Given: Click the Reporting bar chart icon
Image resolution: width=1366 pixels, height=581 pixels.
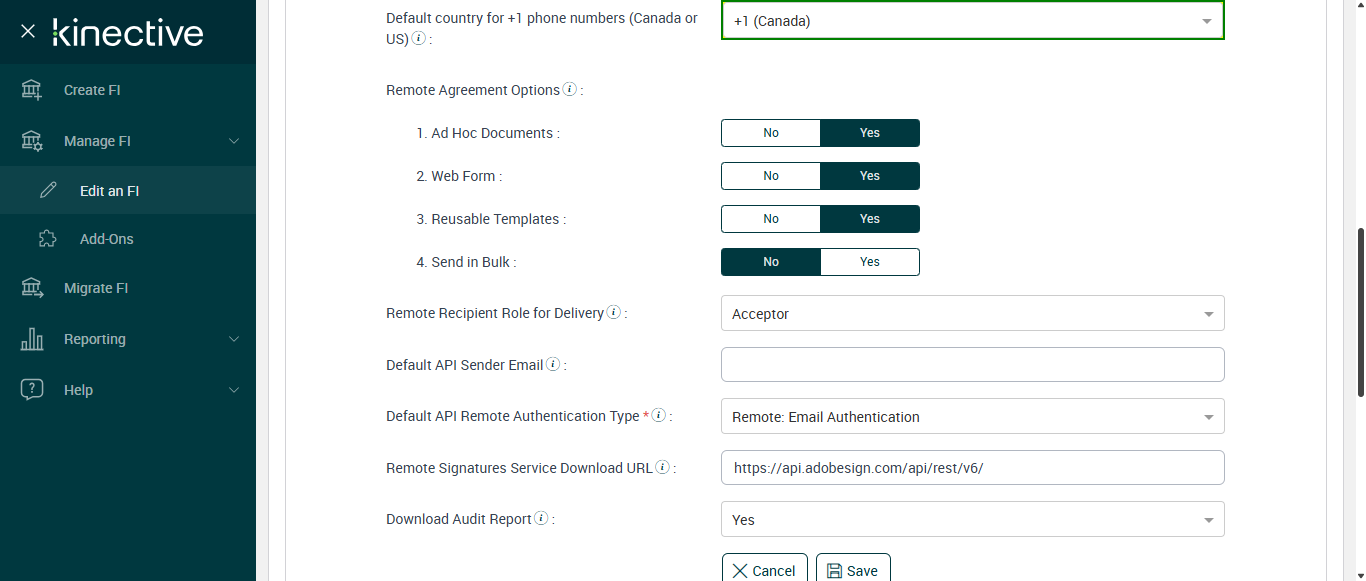Looking at the screenshot, I should point(32,339).
